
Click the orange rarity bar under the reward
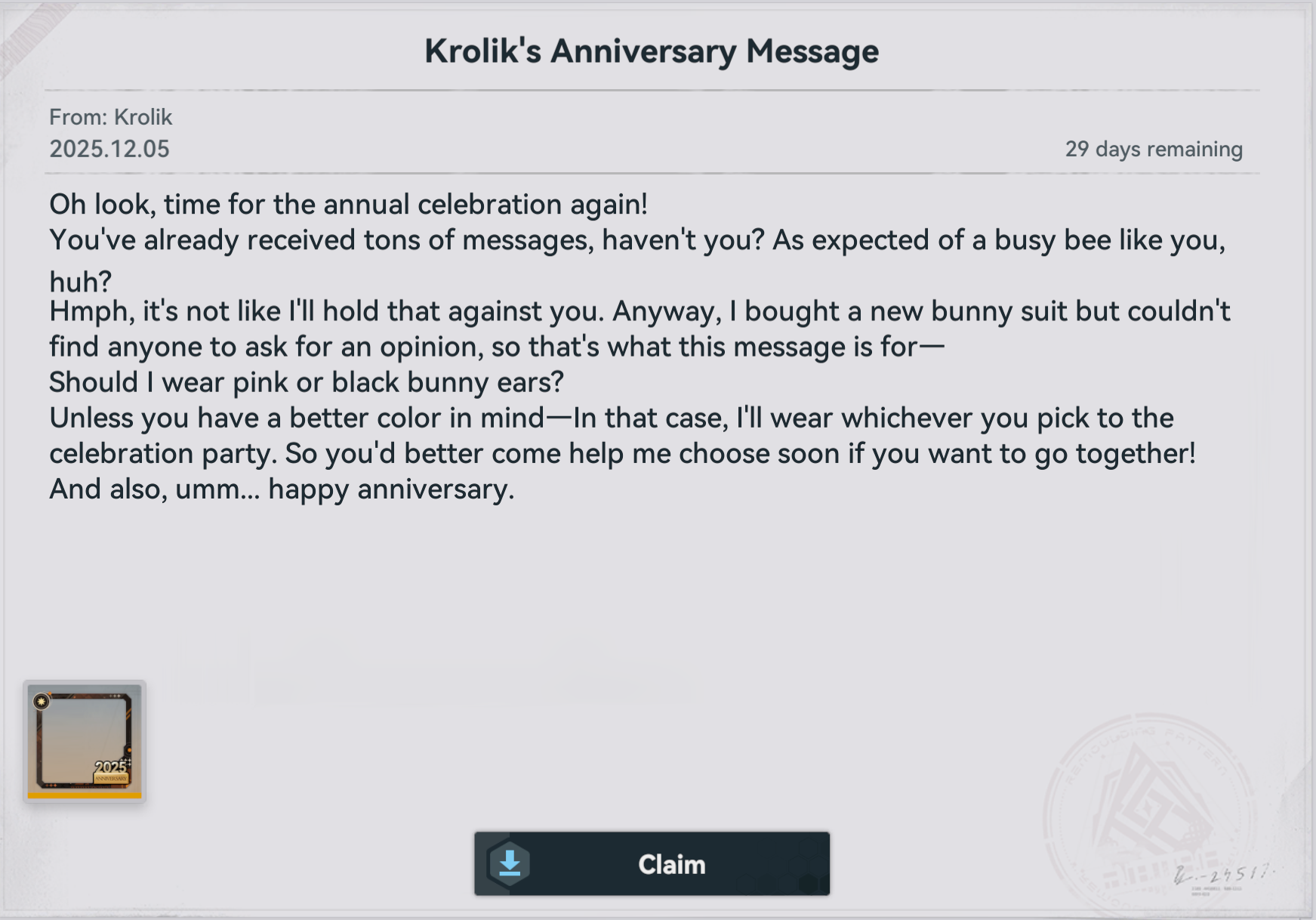(84, 795)
